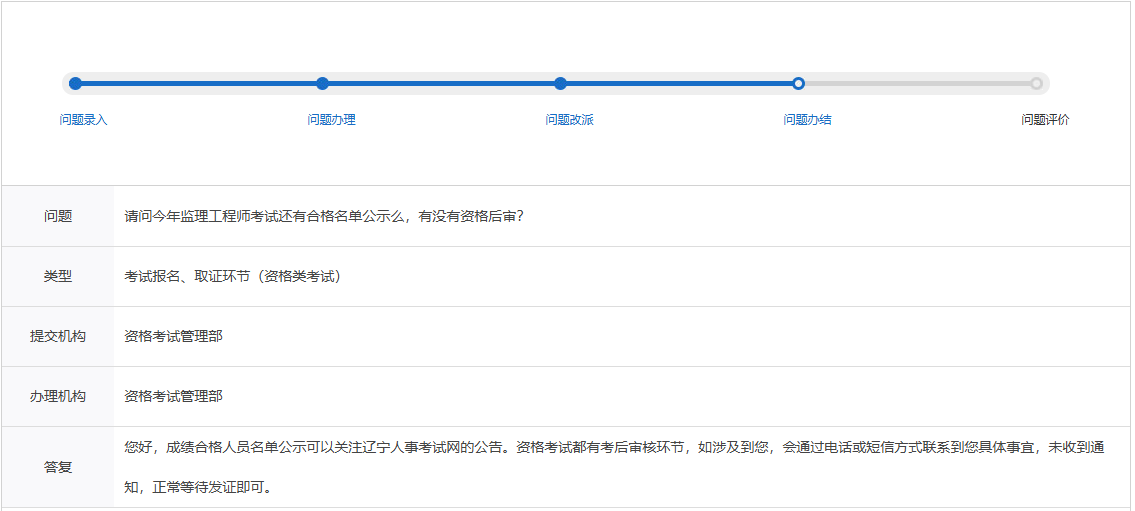Click the 类型 row header cell
The height and width of the screenshot is (511, 1135).
click(58, 276)
